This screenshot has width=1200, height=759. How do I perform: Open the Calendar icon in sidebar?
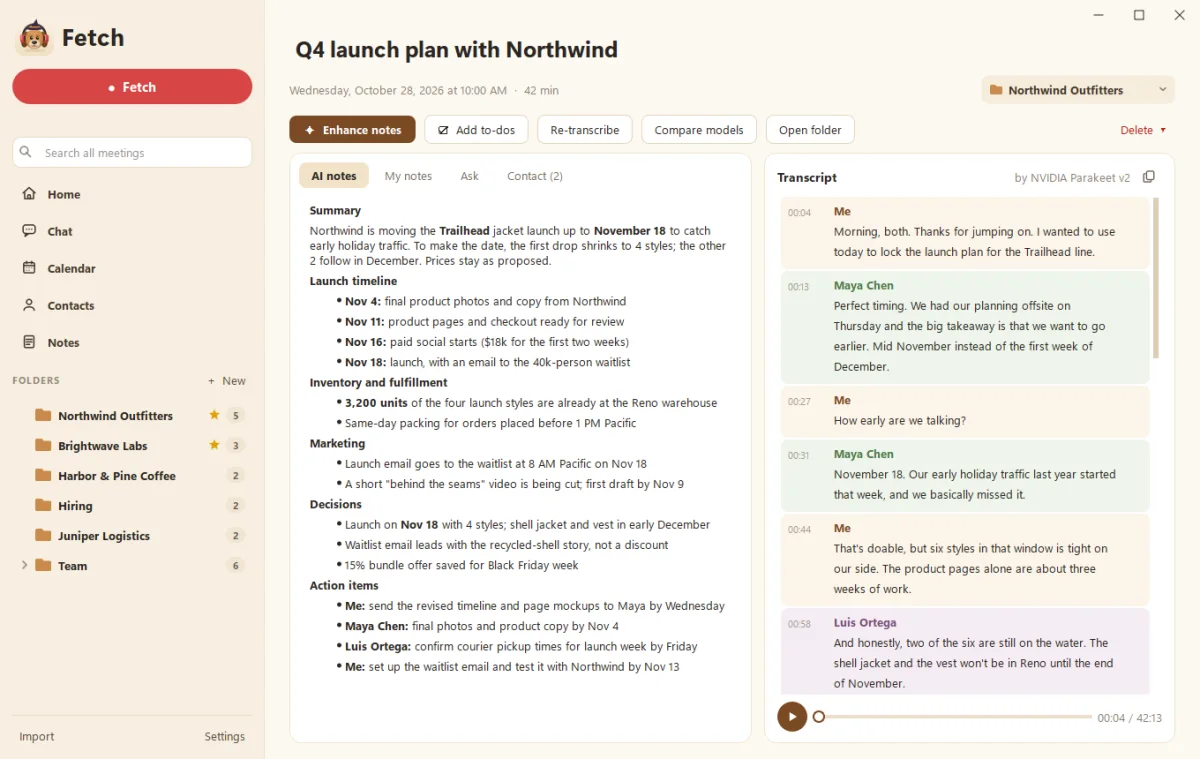29,268
